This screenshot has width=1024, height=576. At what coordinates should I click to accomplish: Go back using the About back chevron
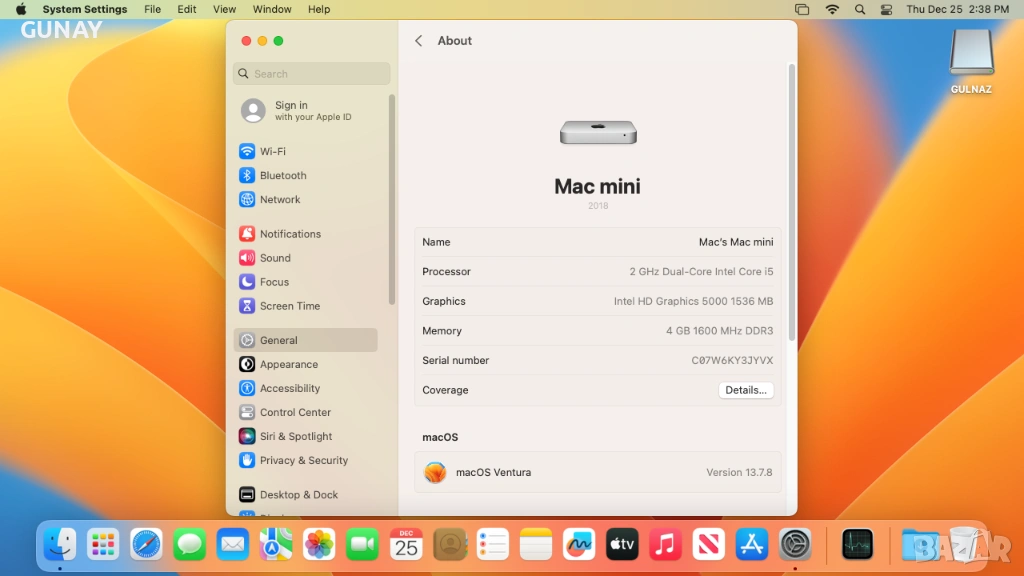(419, 41)
